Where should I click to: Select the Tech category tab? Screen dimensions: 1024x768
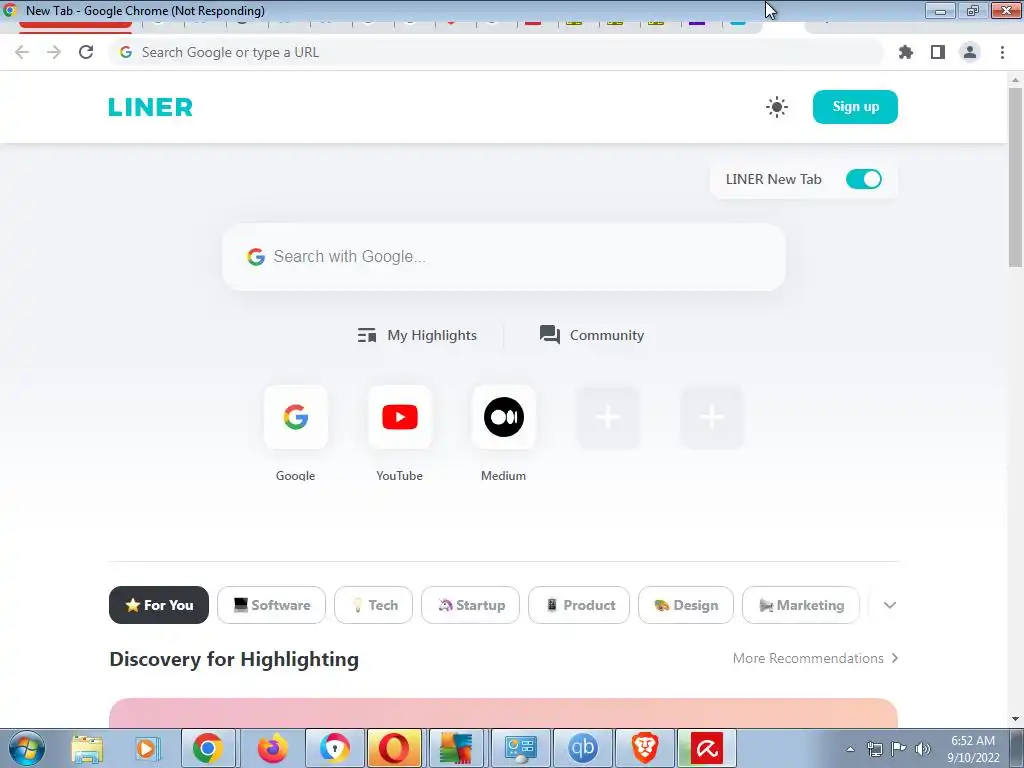[x=374, y=605]
